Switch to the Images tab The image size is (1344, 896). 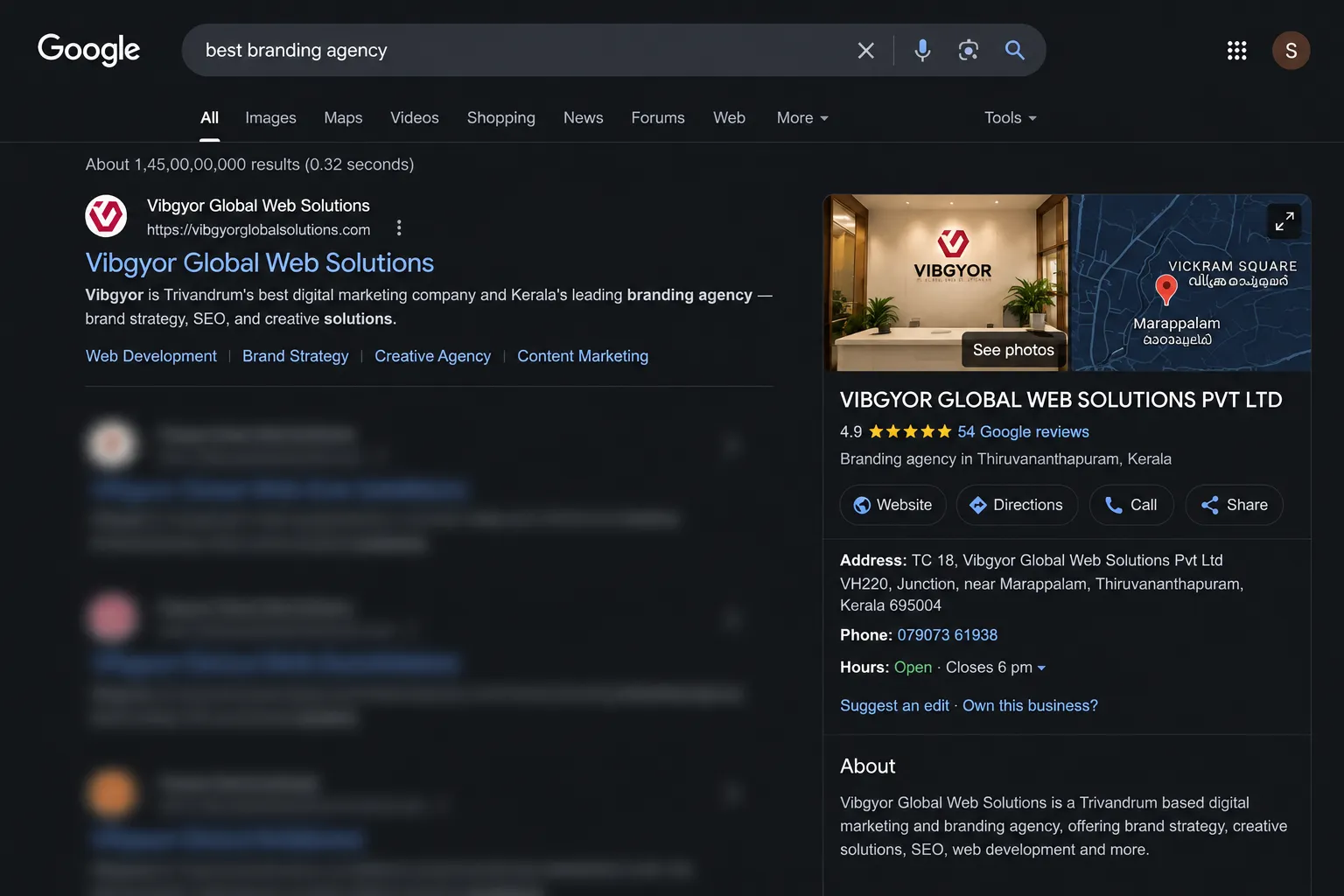[x=270, y=117]
